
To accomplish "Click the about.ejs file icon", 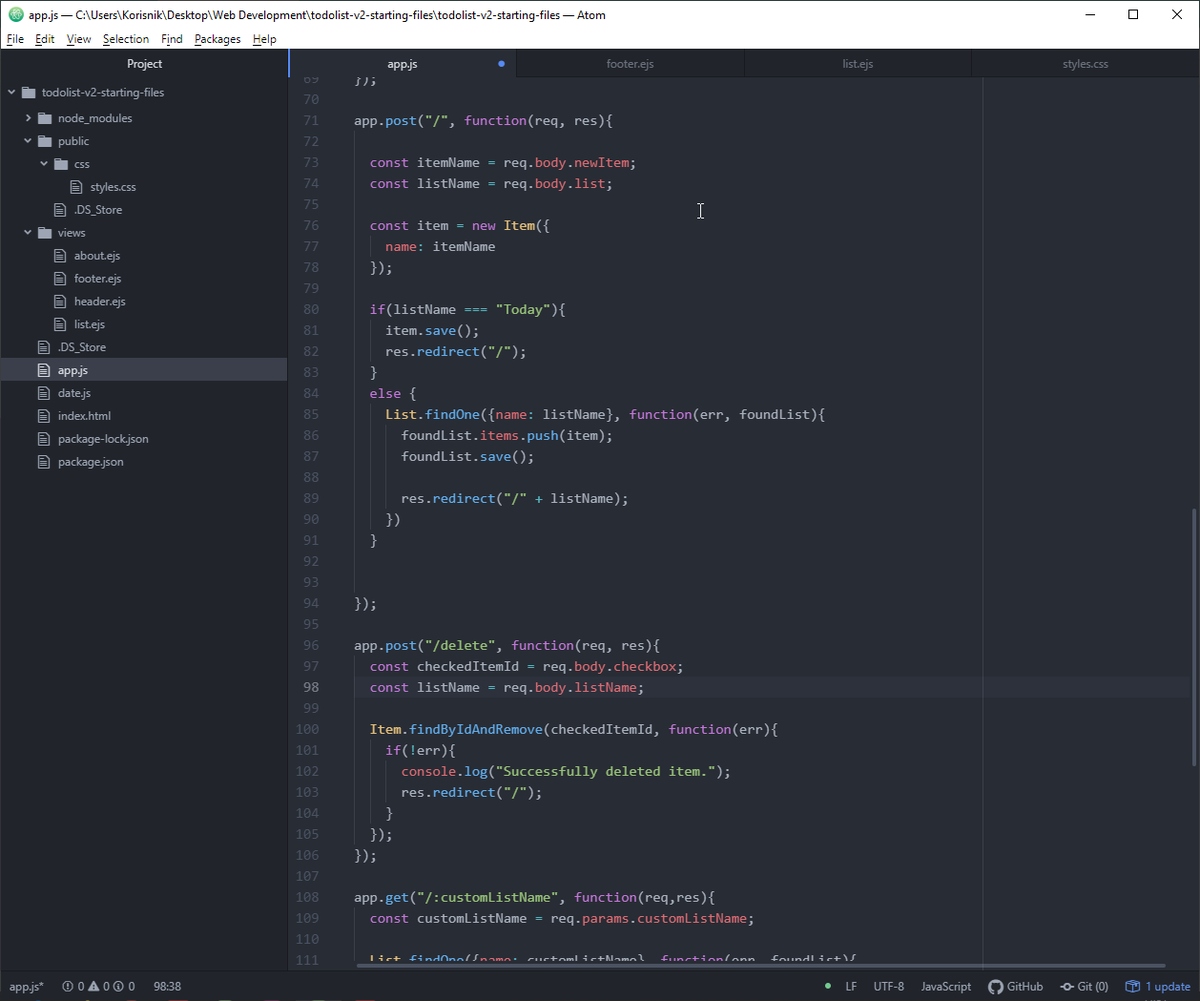I will pyautogui.click(x=62, y=256).
